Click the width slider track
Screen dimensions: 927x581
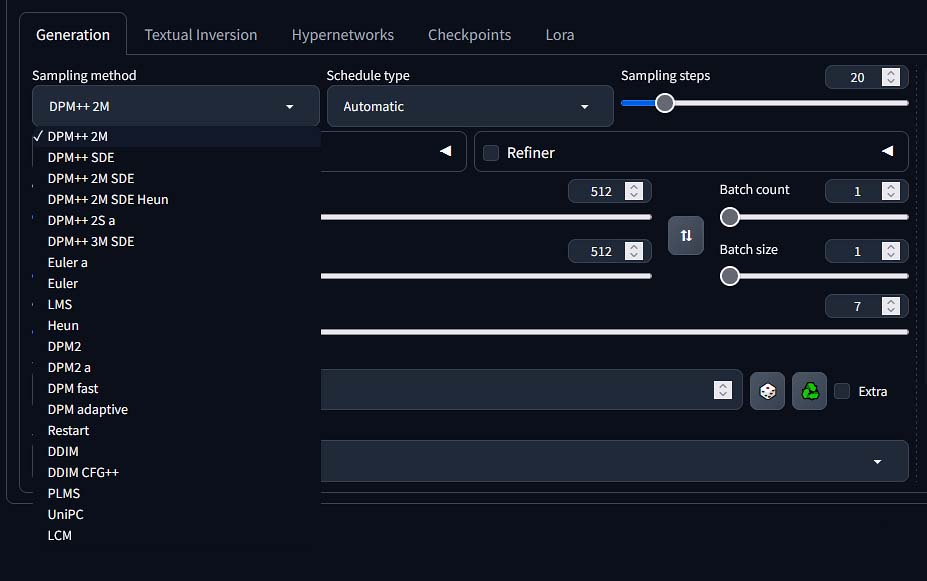(486, 217)
